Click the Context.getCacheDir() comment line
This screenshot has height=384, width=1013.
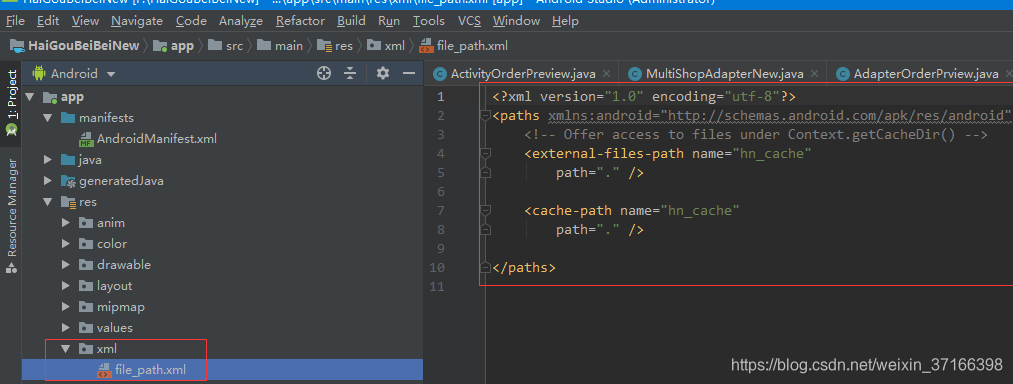(x=756, y=134)
